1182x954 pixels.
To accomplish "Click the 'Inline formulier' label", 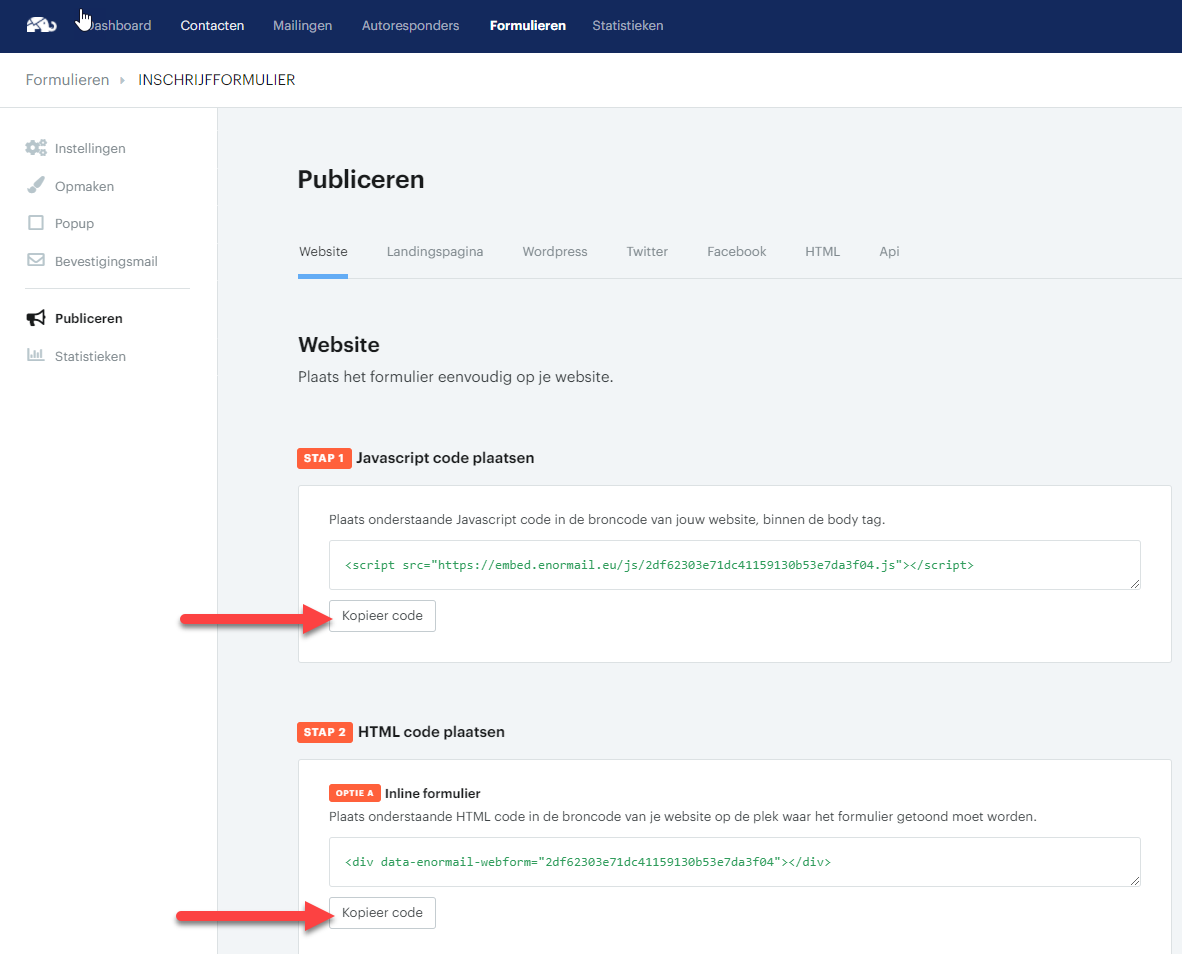I will tap(433, 793).
